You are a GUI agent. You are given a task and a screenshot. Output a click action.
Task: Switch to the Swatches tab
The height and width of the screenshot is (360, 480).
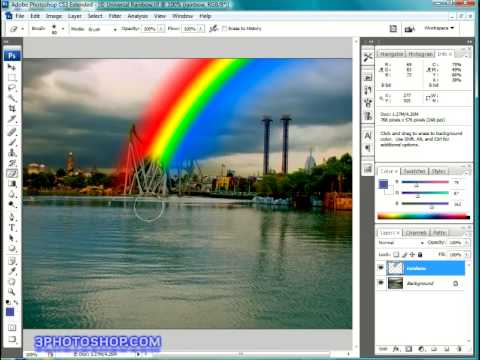point(414,171)
